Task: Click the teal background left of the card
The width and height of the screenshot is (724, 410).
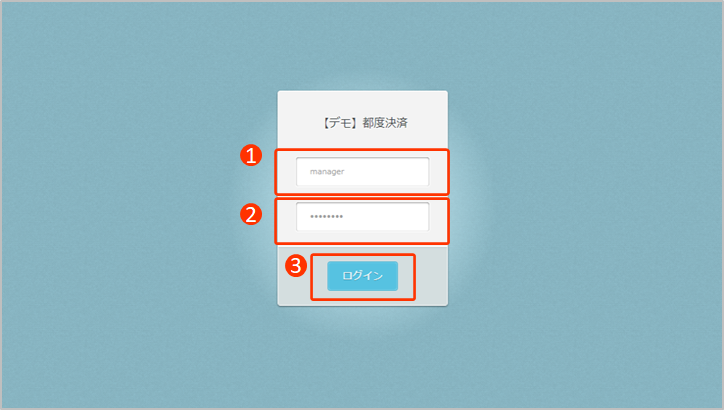Action: click(139, 205)
